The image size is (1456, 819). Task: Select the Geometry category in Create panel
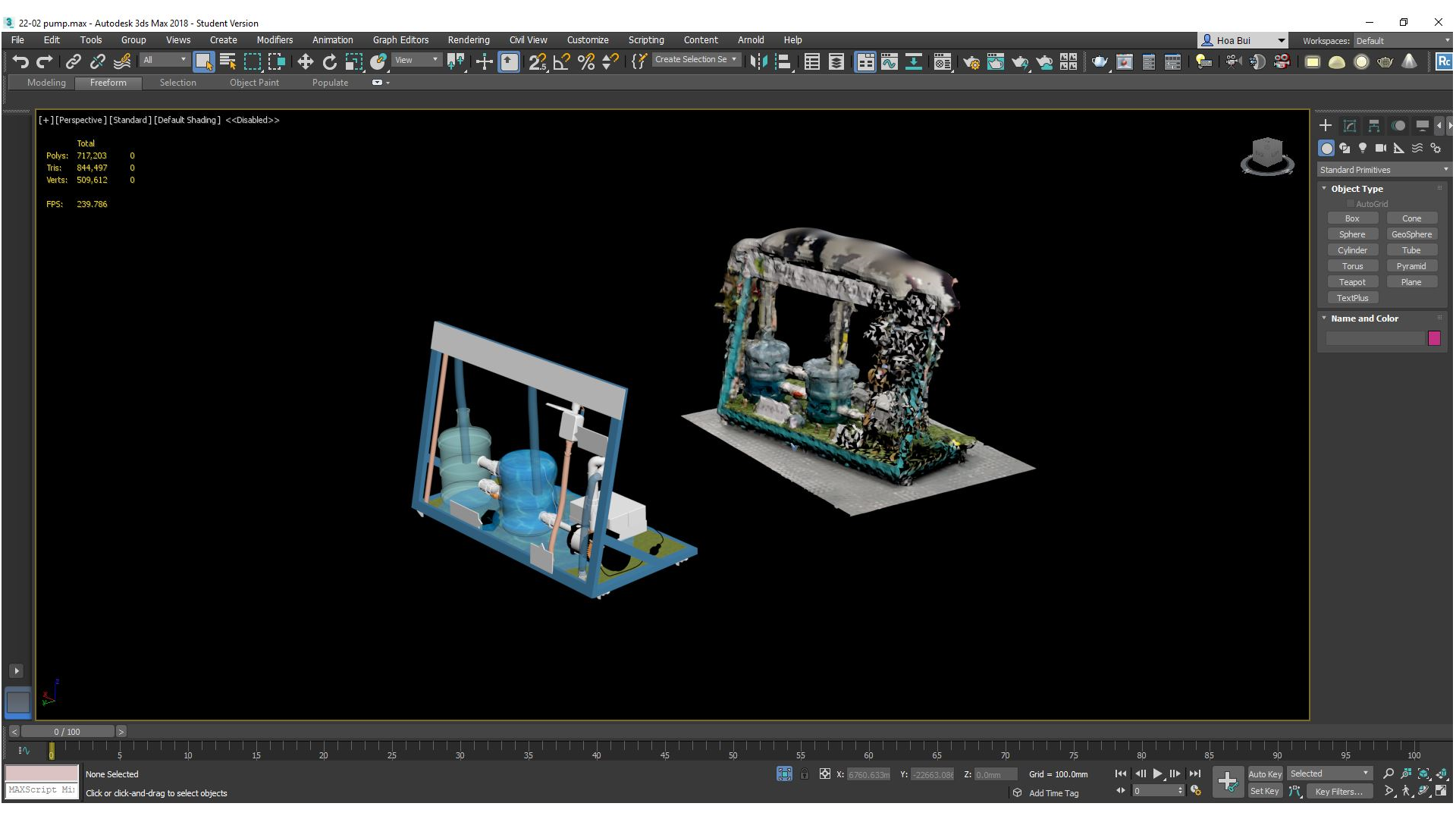(x=1326, y=148)
